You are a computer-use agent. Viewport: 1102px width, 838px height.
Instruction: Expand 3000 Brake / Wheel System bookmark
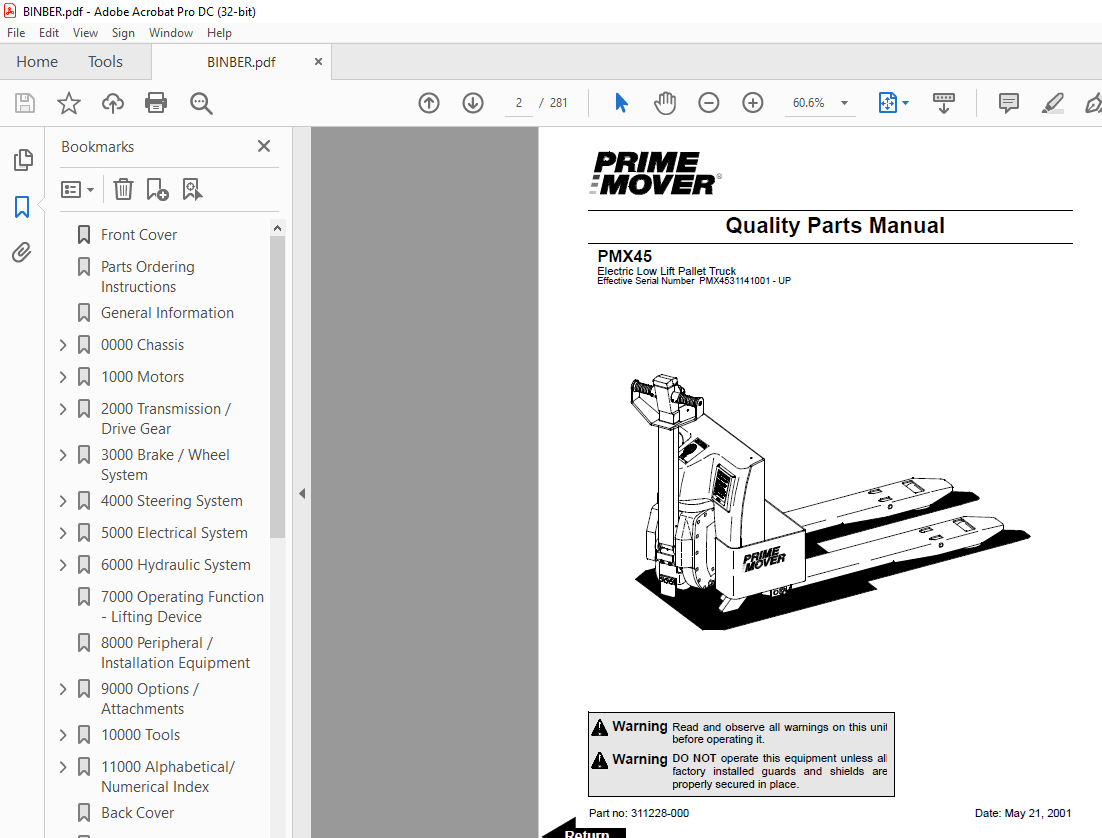click(x=63, y=455)
